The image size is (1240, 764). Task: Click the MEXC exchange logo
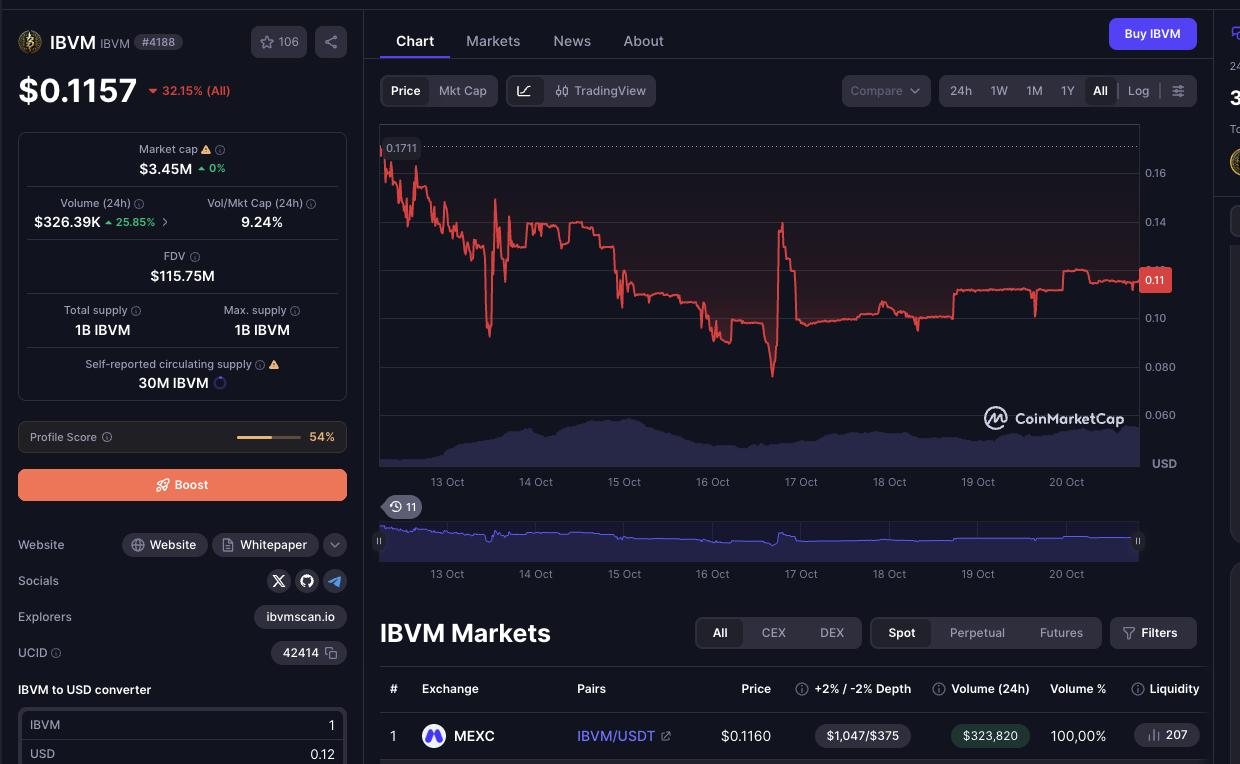click(433, 736)
